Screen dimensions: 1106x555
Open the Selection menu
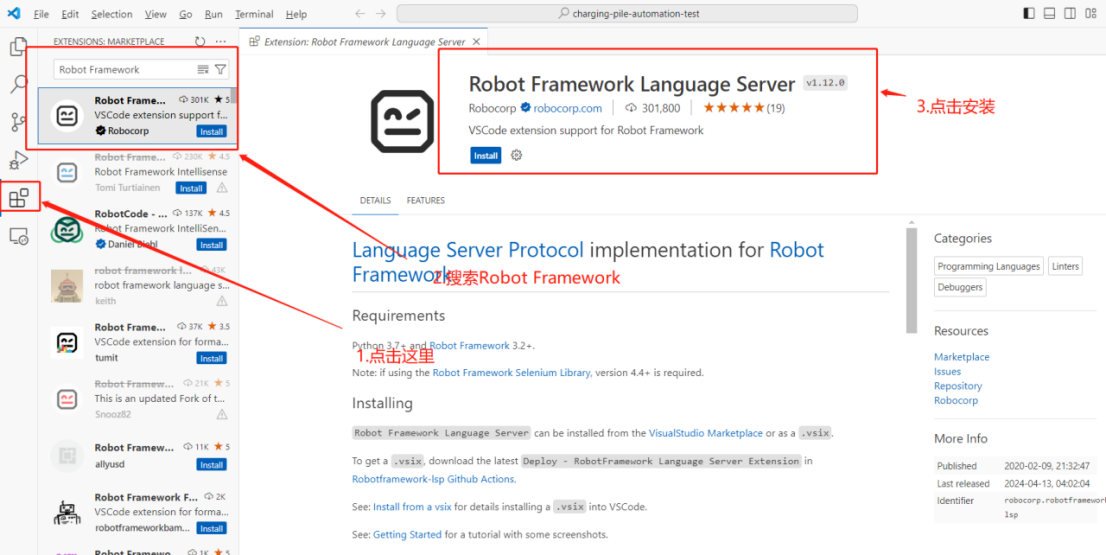(x=111, y=14)
